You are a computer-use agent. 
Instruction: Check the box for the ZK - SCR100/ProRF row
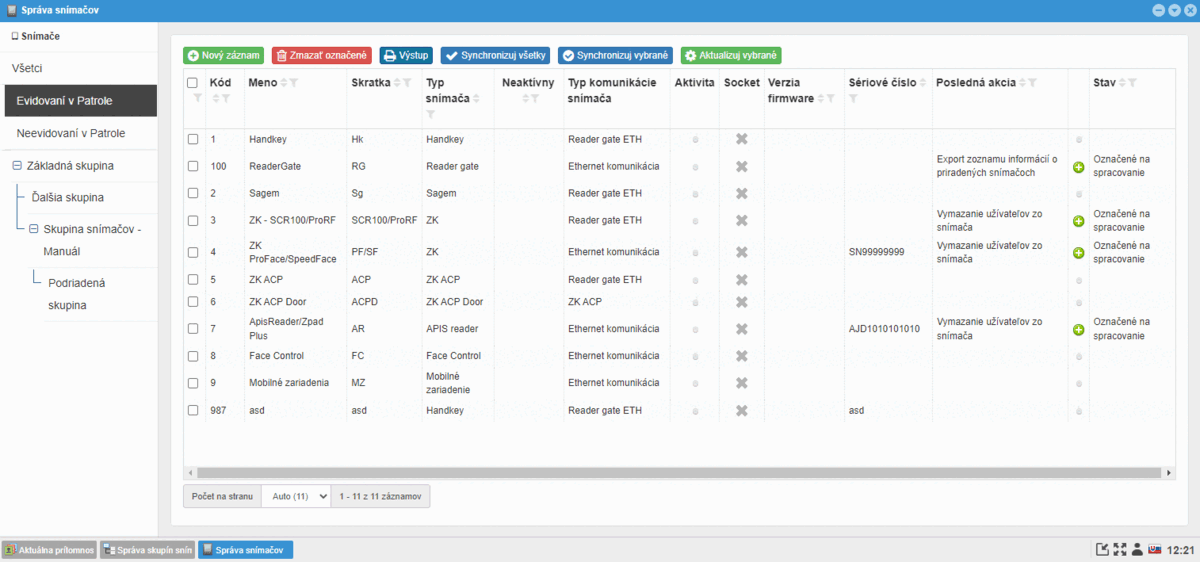[x=193, y=220]
